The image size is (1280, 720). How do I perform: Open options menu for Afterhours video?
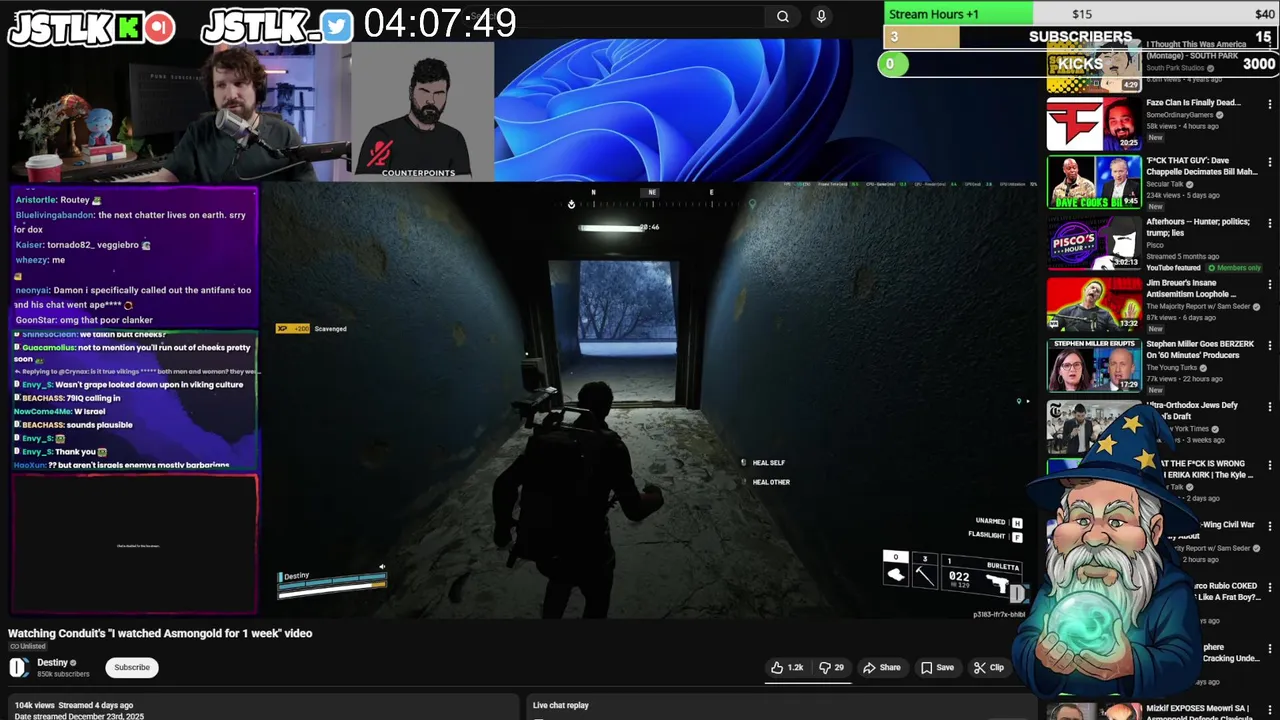[1270, 224]
